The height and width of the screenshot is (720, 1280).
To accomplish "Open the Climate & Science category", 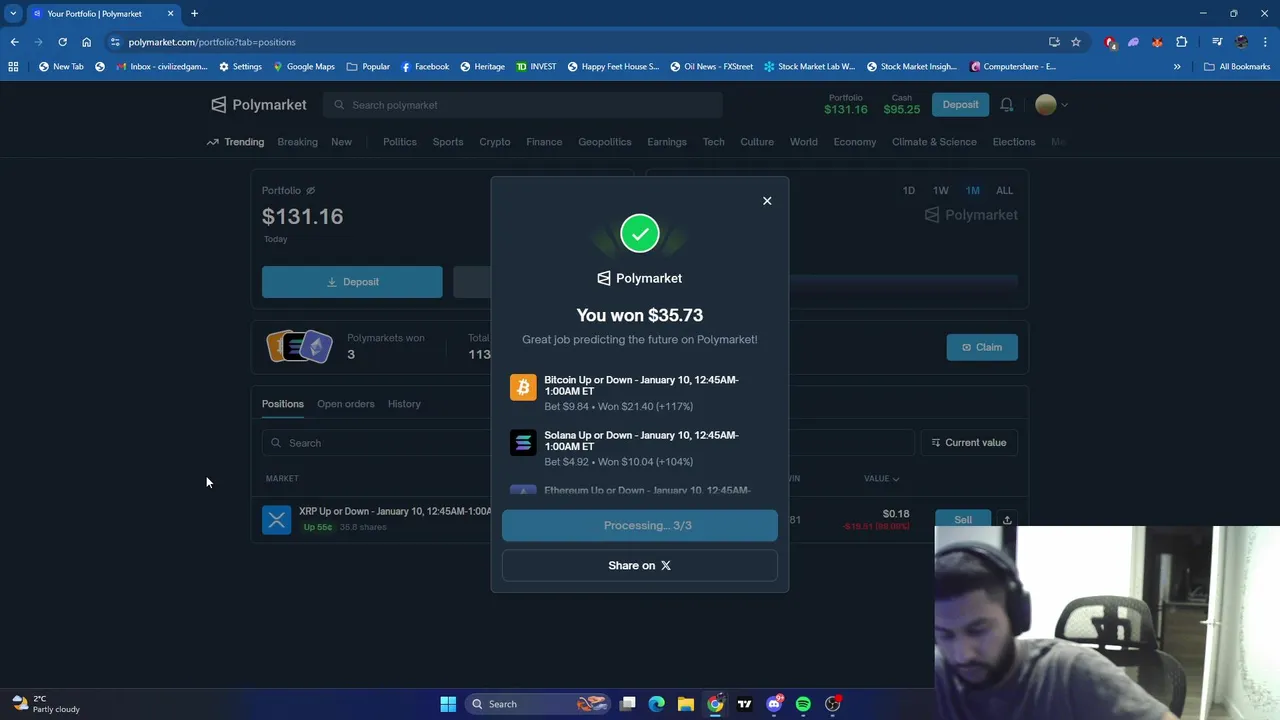I will pos(934,142).
